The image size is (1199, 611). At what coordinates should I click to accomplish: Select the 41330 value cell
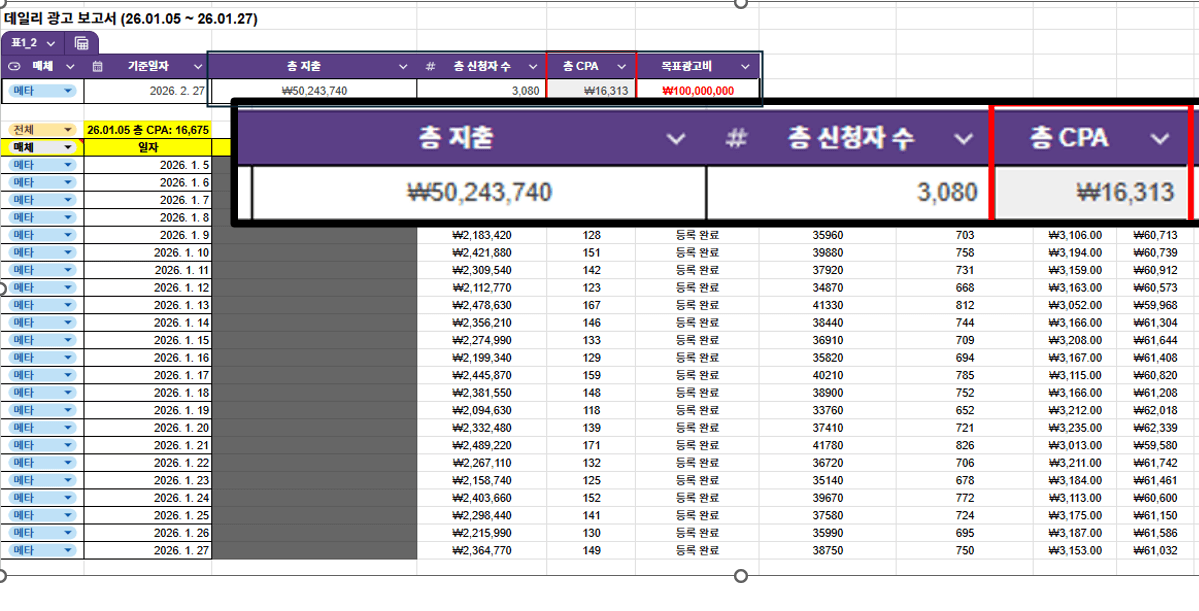[x=827, y=305]
